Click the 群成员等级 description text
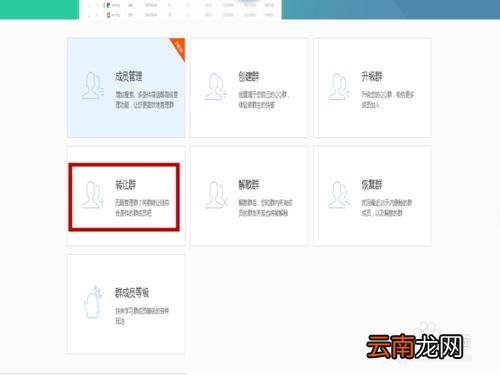Image resolution: width=500 pixels, height=375 pixels. (142, 316)
